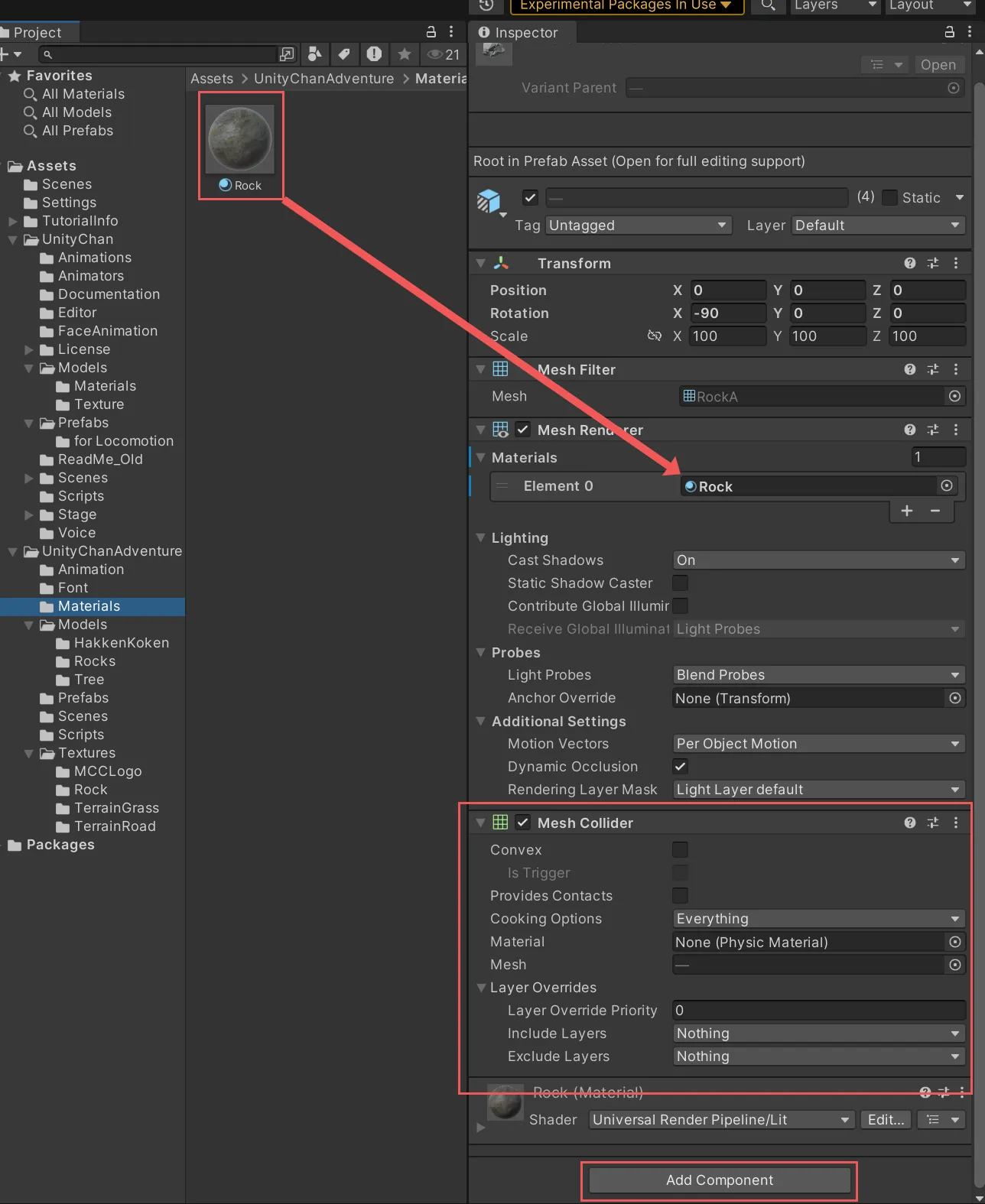The width and height of the screenshot is (985, 1204).
Task: Filter project search by label tag icon
Action: click(x=344, y=54)
